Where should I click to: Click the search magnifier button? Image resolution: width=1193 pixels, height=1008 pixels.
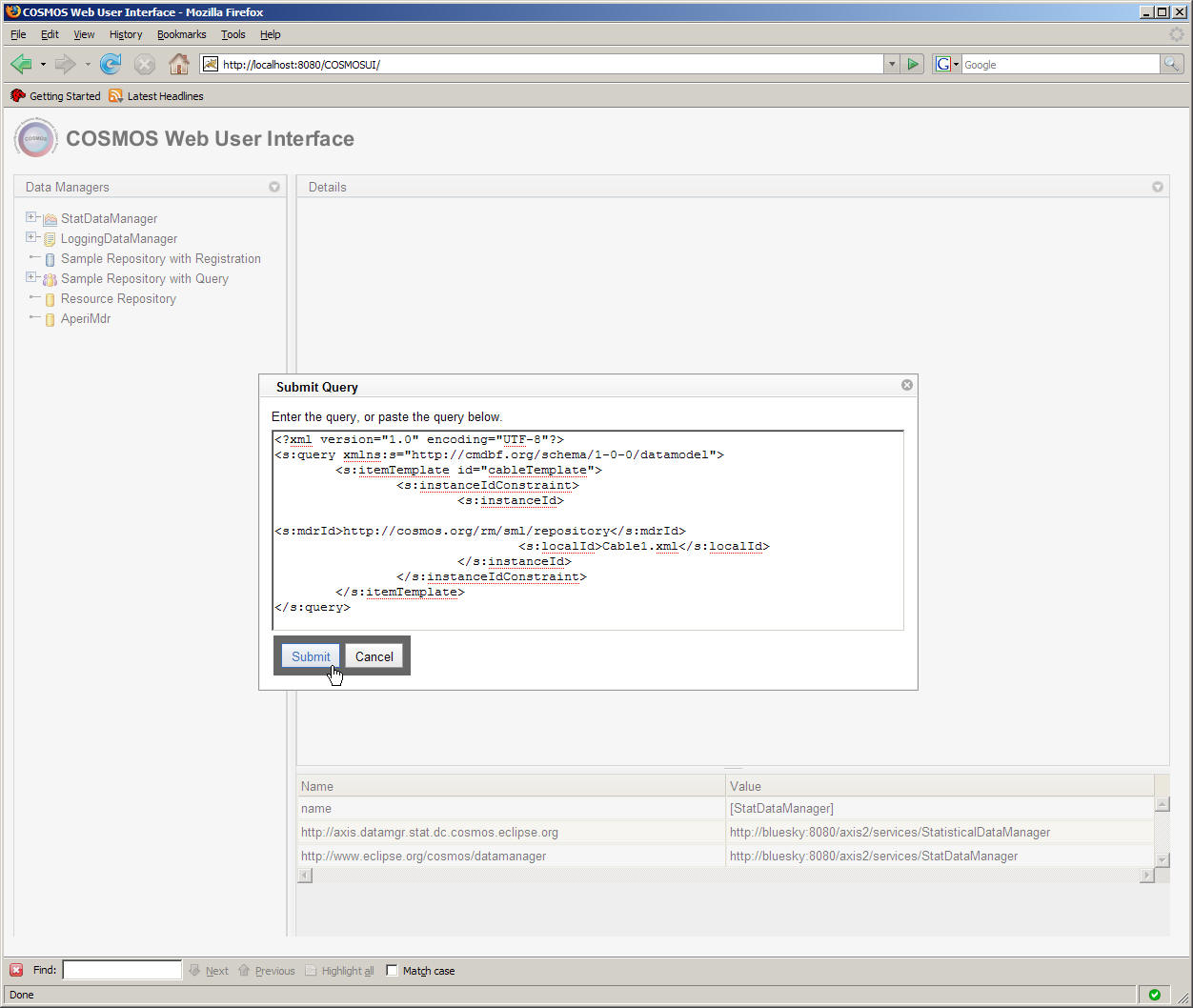pos(1172,64)
